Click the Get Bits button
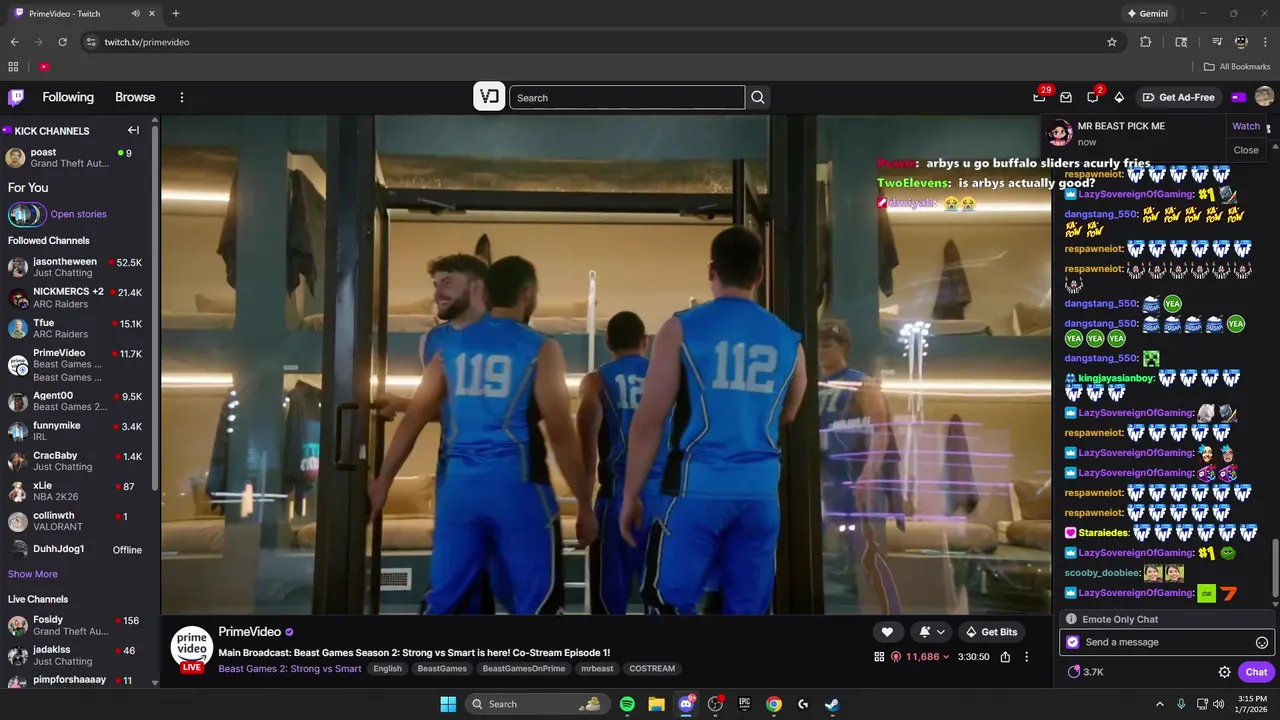 click(991, 632)
